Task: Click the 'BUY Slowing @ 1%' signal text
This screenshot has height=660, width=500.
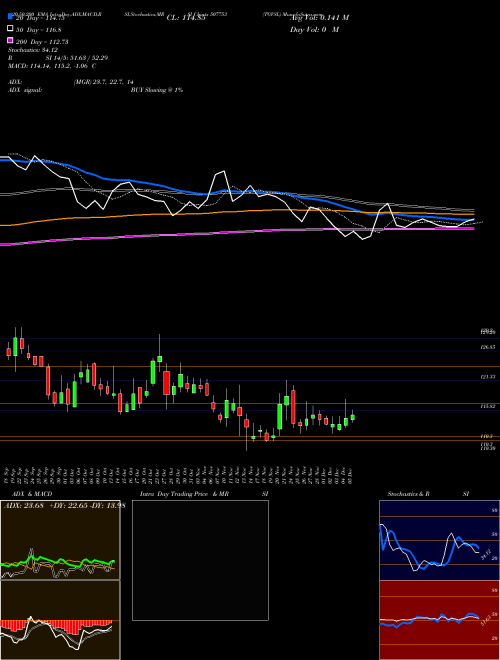Action: 157,90
